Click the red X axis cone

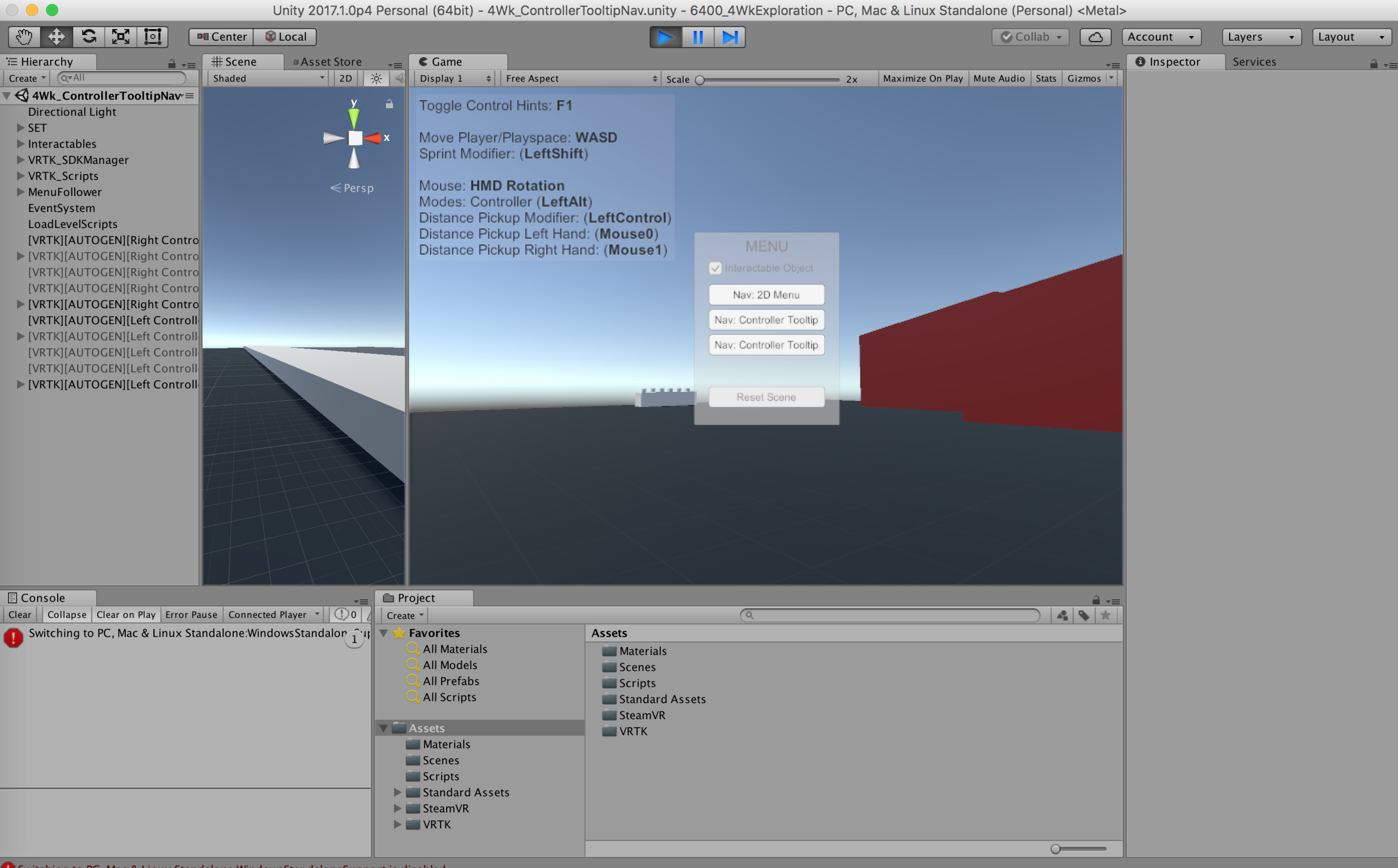(372, 138)
